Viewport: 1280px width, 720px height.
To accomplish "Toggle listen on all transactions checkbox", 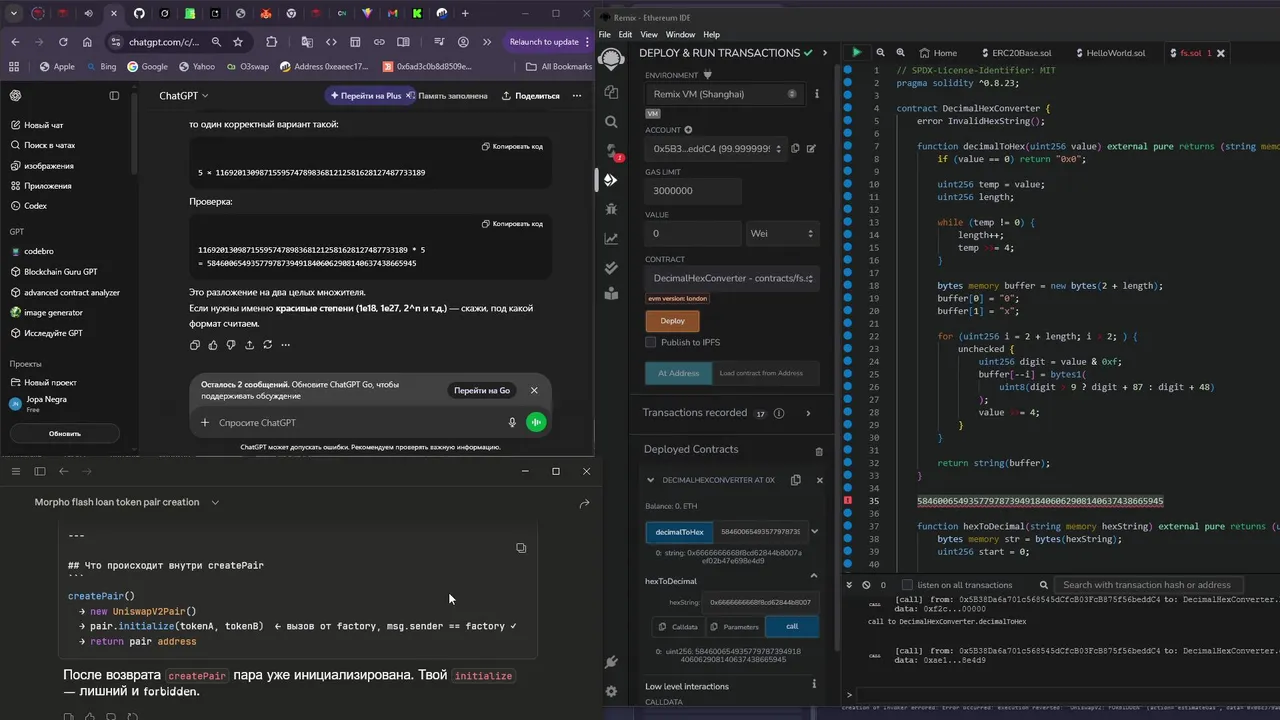I will point(907,585).
